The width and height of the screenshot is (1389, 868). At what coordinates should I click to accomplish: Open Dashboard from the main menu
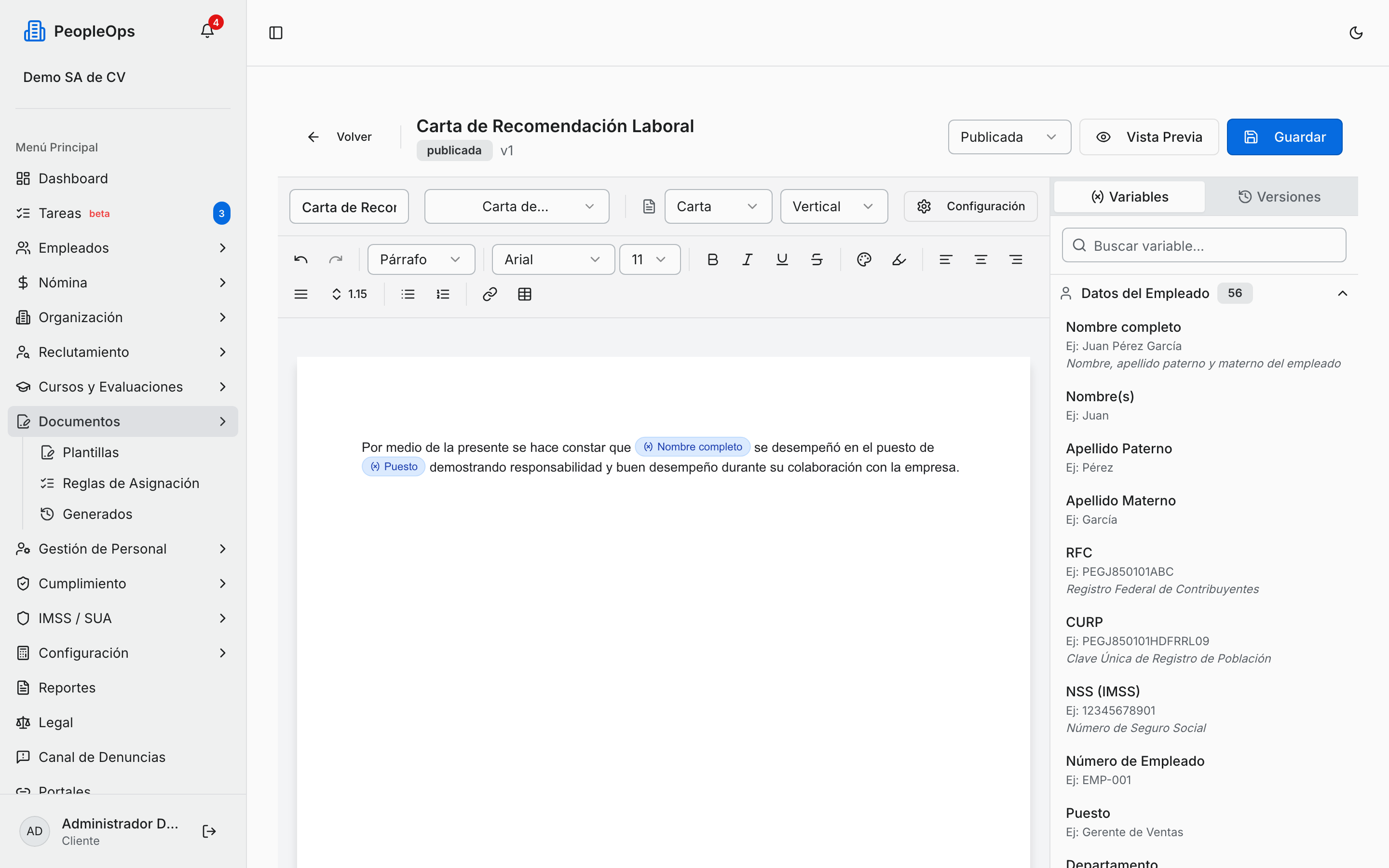click(x=123, y=178)
